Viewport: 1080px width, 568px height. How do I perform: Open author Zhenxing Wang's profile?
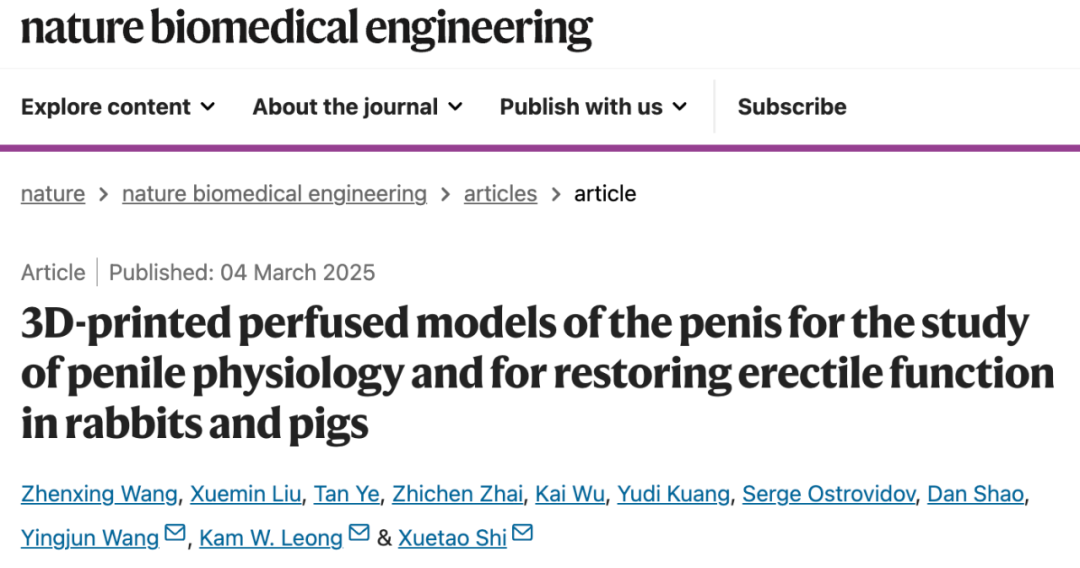99,493
